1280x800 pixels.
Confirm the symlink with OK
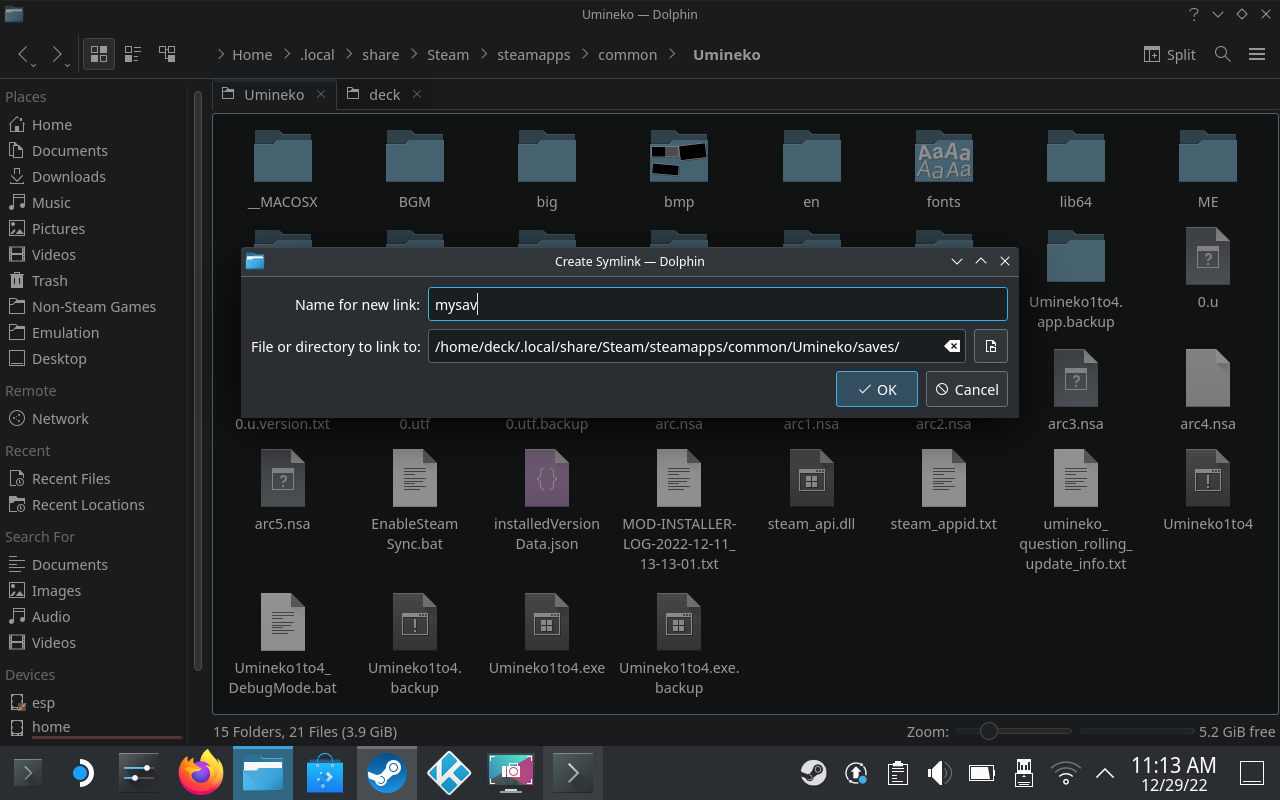tap(877, 389)
